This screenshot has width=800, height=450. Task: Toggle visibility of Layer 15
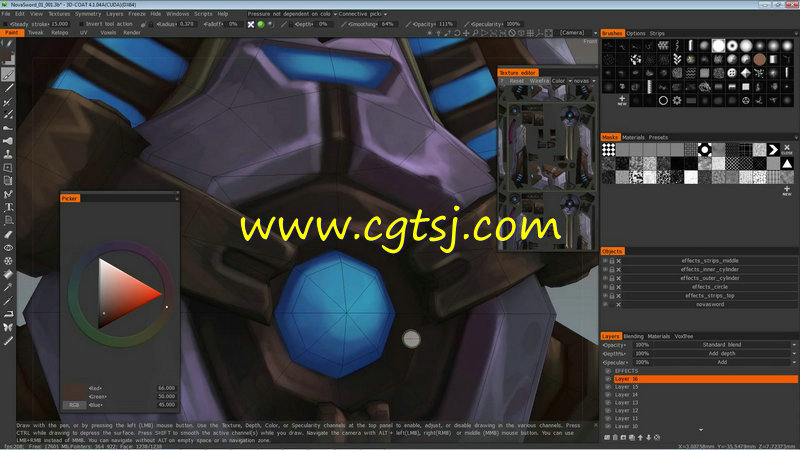pyautogui.click(x=608, y=387)
